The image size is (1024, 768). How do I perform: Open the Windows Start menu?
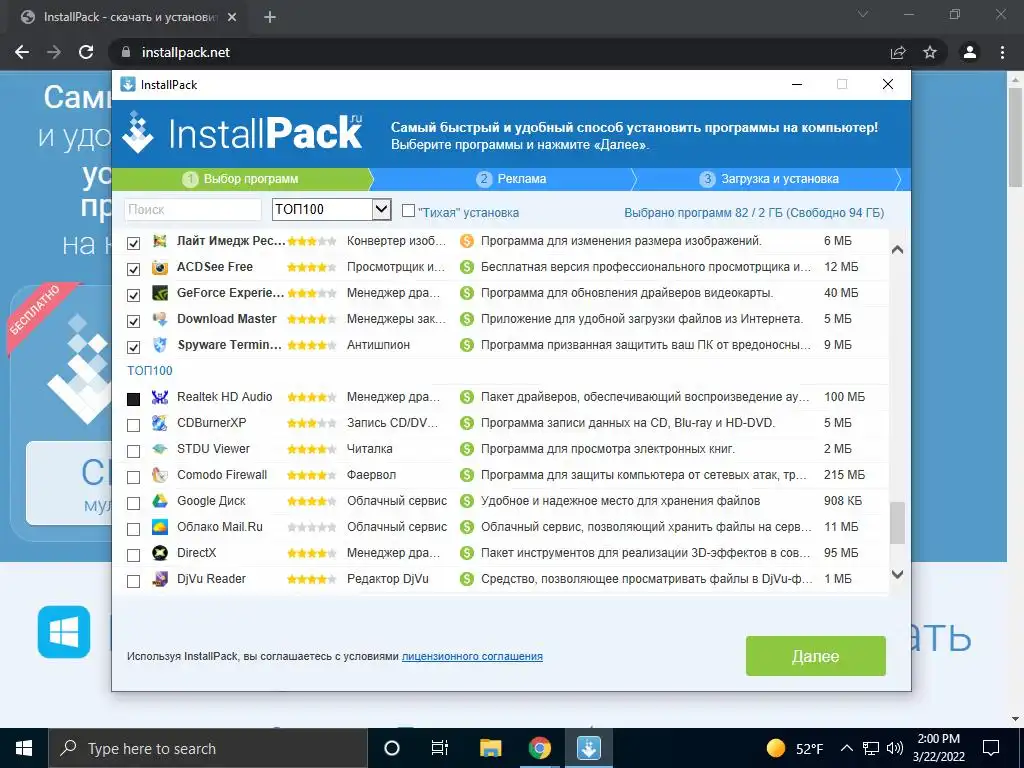pos(24,748)
